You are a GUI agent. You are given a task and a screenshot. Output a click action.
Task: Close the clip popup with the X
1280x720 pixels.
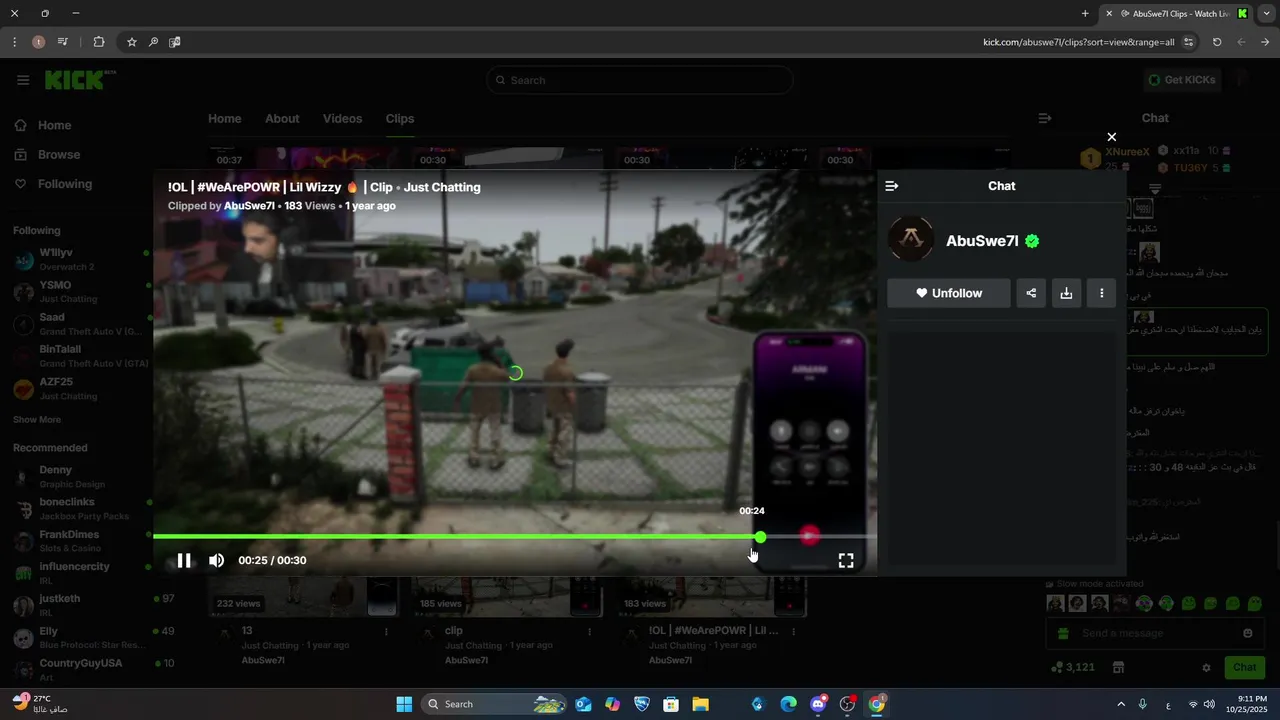click(x=1111, y=137)
